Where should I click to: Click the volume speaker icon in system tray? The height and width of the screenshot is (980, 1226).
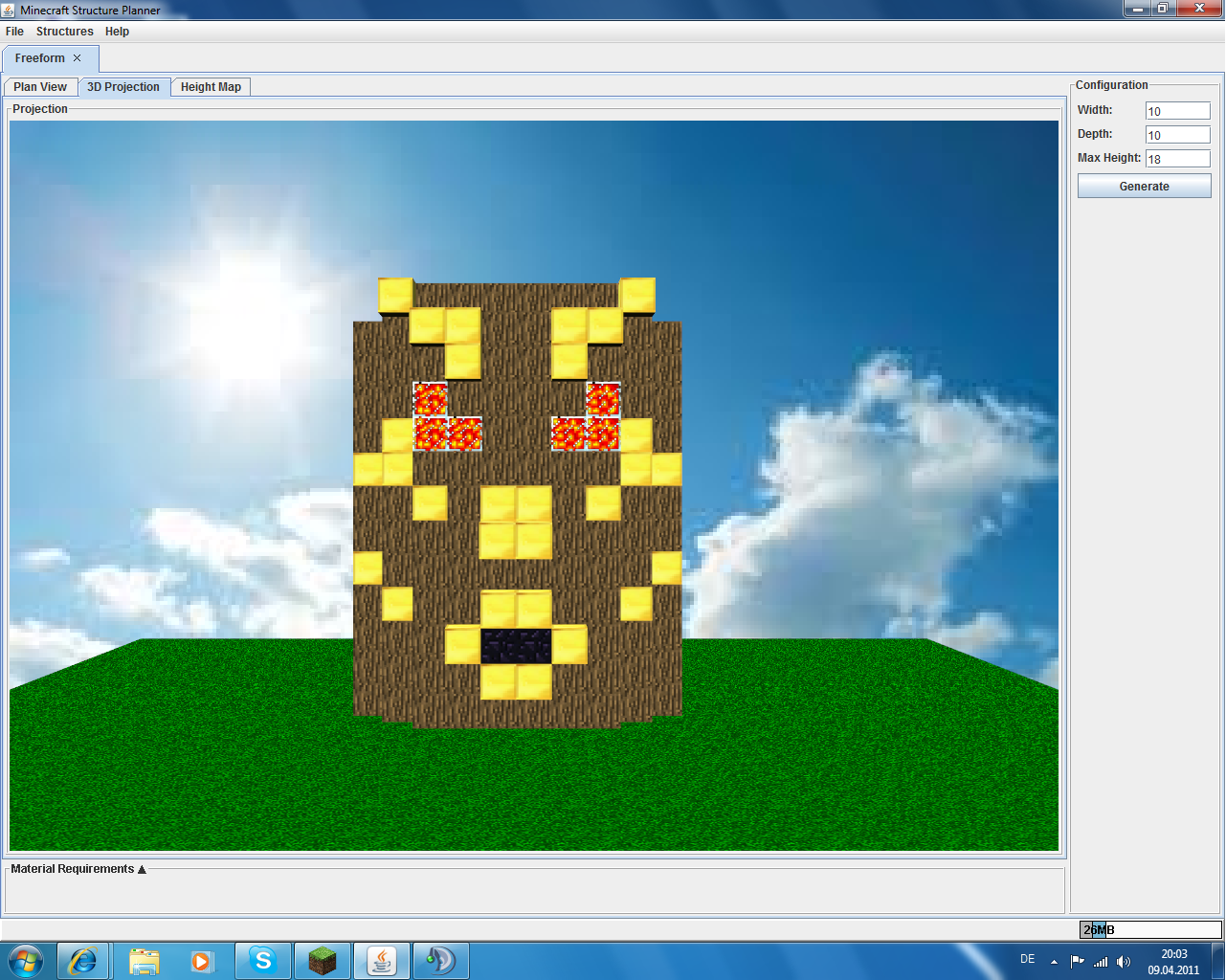click(1124, 962)
